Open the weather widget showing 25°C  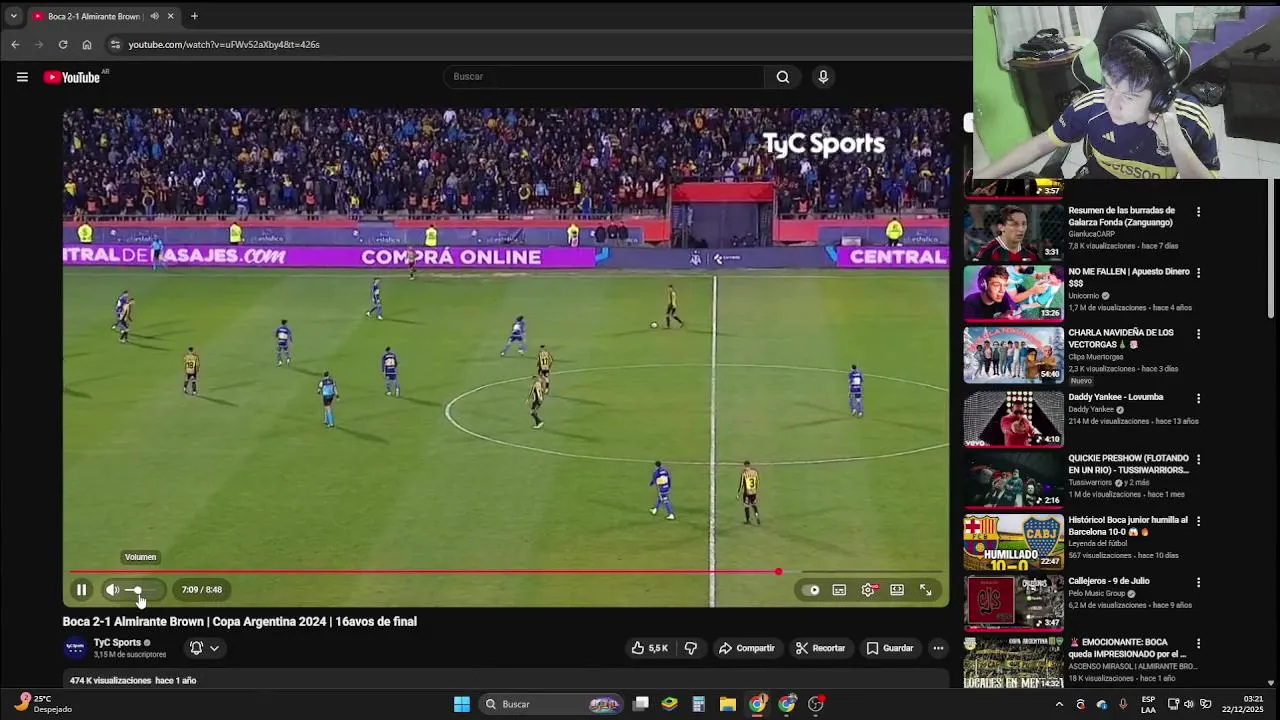pyautogui.click(x=44, y=704)
